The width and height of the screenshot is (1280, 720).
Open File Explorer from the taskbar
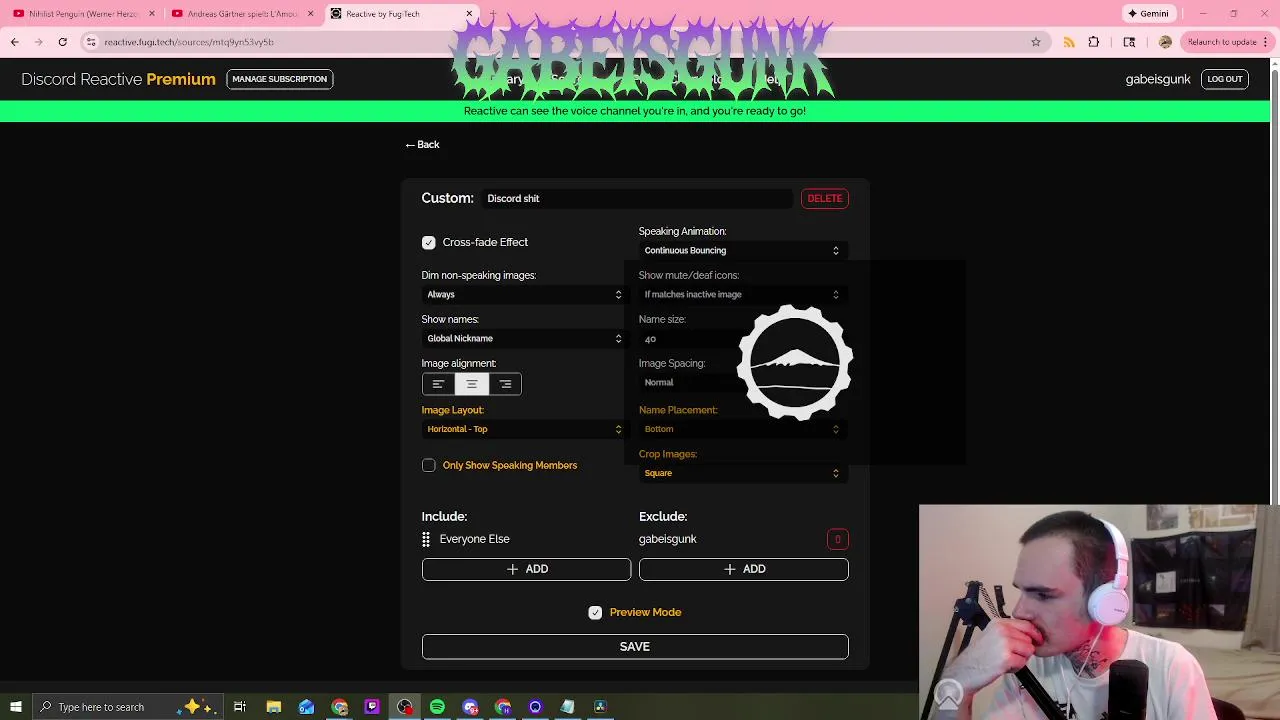click(273, 707)
